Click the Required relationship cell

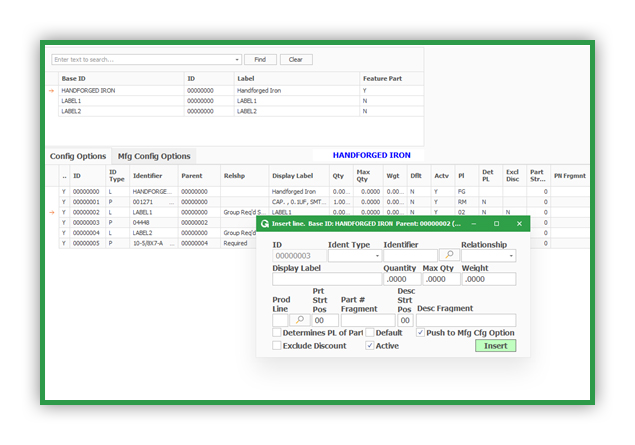239,243
